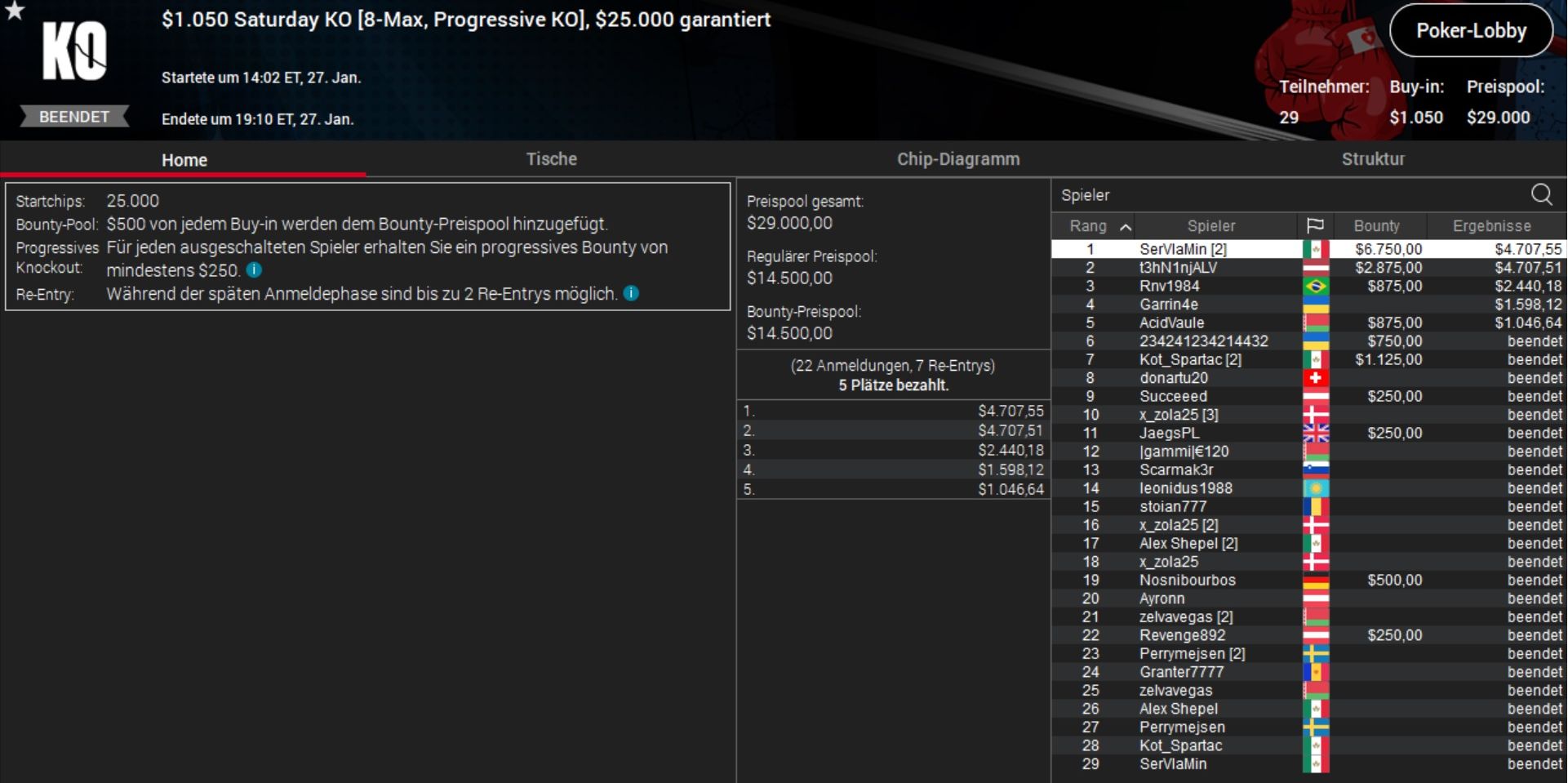Open the Chip-Diagramm tab
The width and height of the screenshot is (1568, 783).
(957, 159)
